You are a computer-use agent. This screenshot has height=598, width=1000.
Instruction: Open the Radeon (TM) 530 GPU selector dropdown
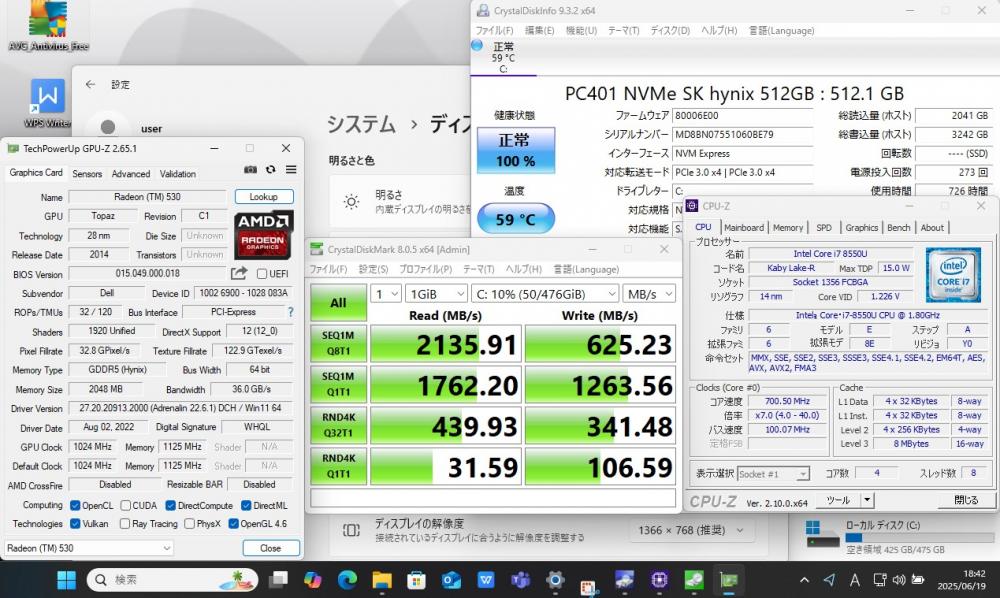[89, 548]
